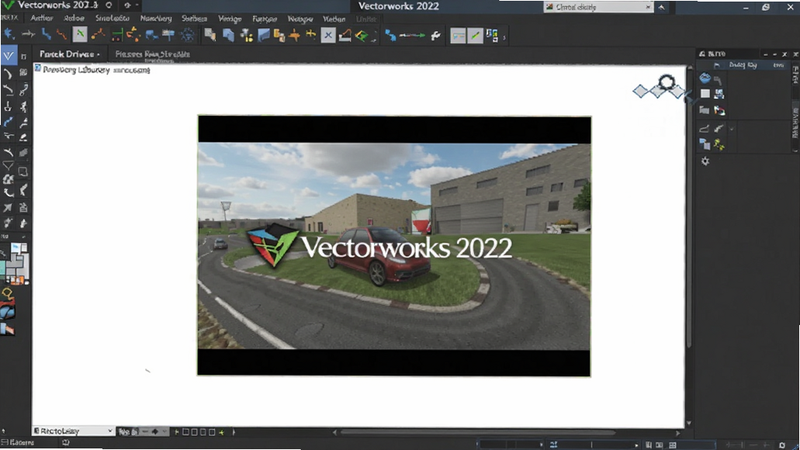Select the blue V selection tool in left palette

[x=9, y=56]
